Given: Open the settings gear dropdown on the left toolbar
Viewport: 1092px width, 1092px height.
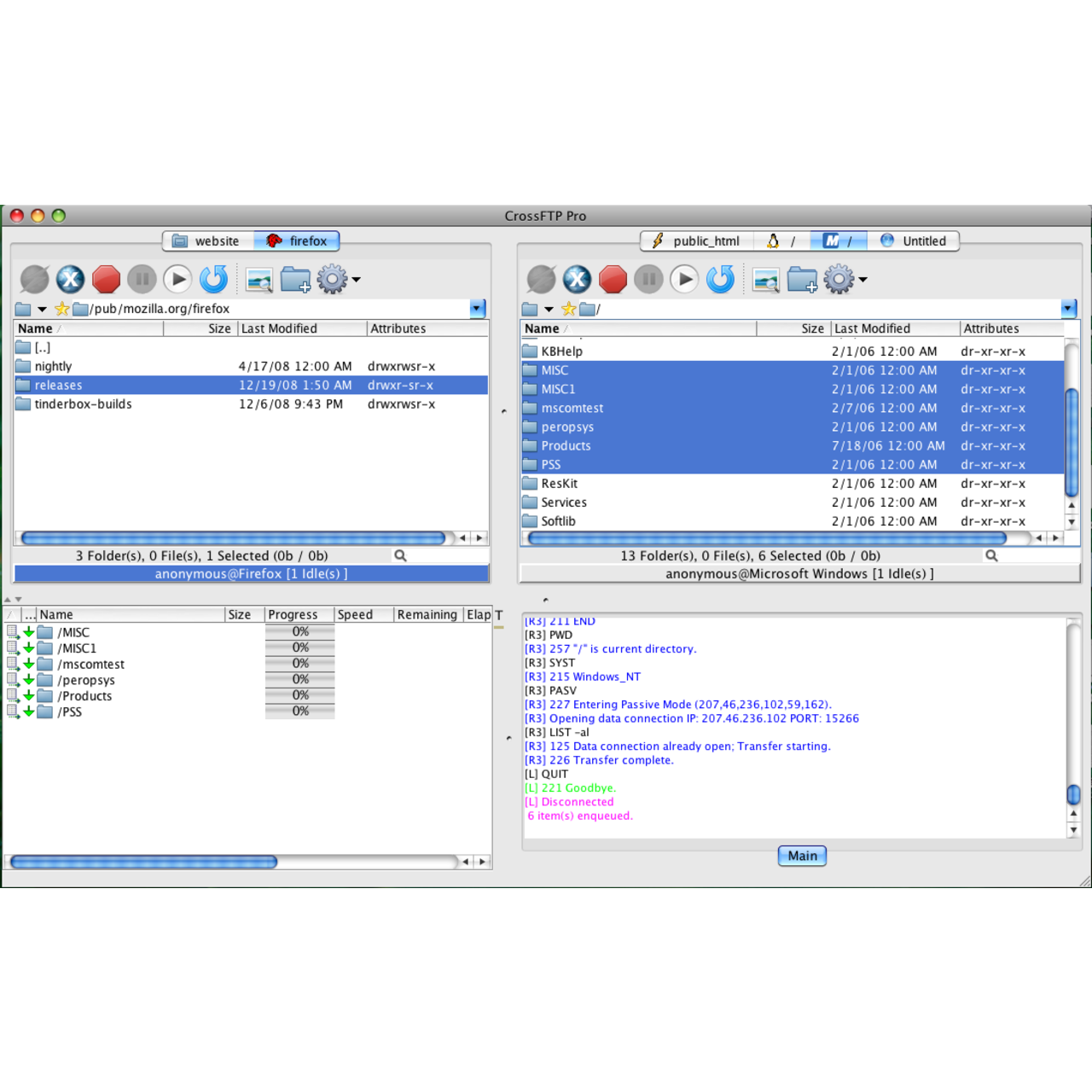Looking at the screenshot, I should tap(332, 279).
